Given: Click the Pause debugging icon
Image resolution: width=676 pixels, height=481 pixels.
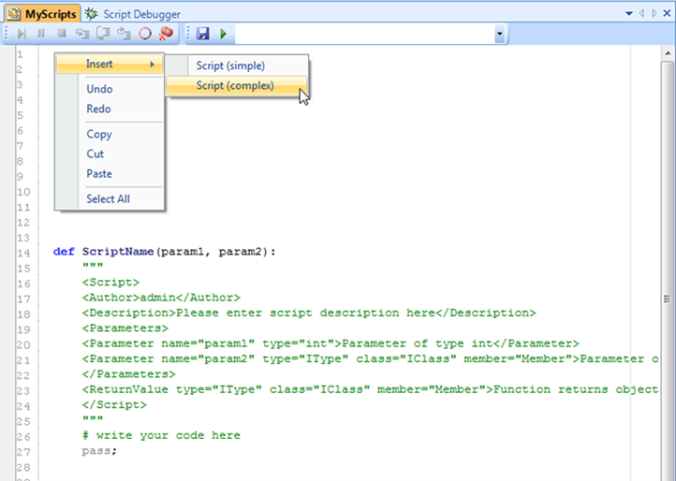Looking at the screenshot, I should (x=41, y=33).
